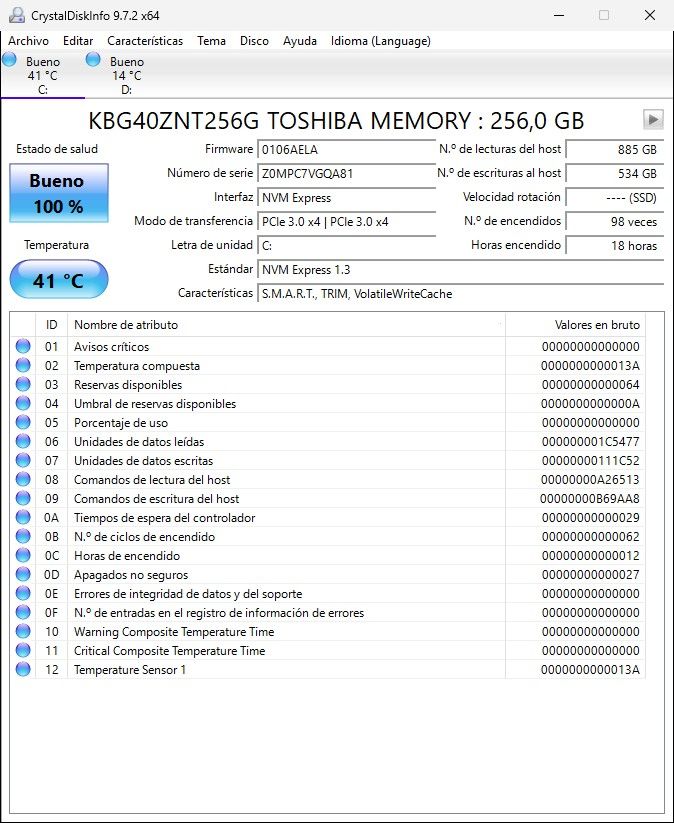Screen dimensions: 674x823
Task: Click the blue health orb on the C: tab
Action: click(9, 59)
